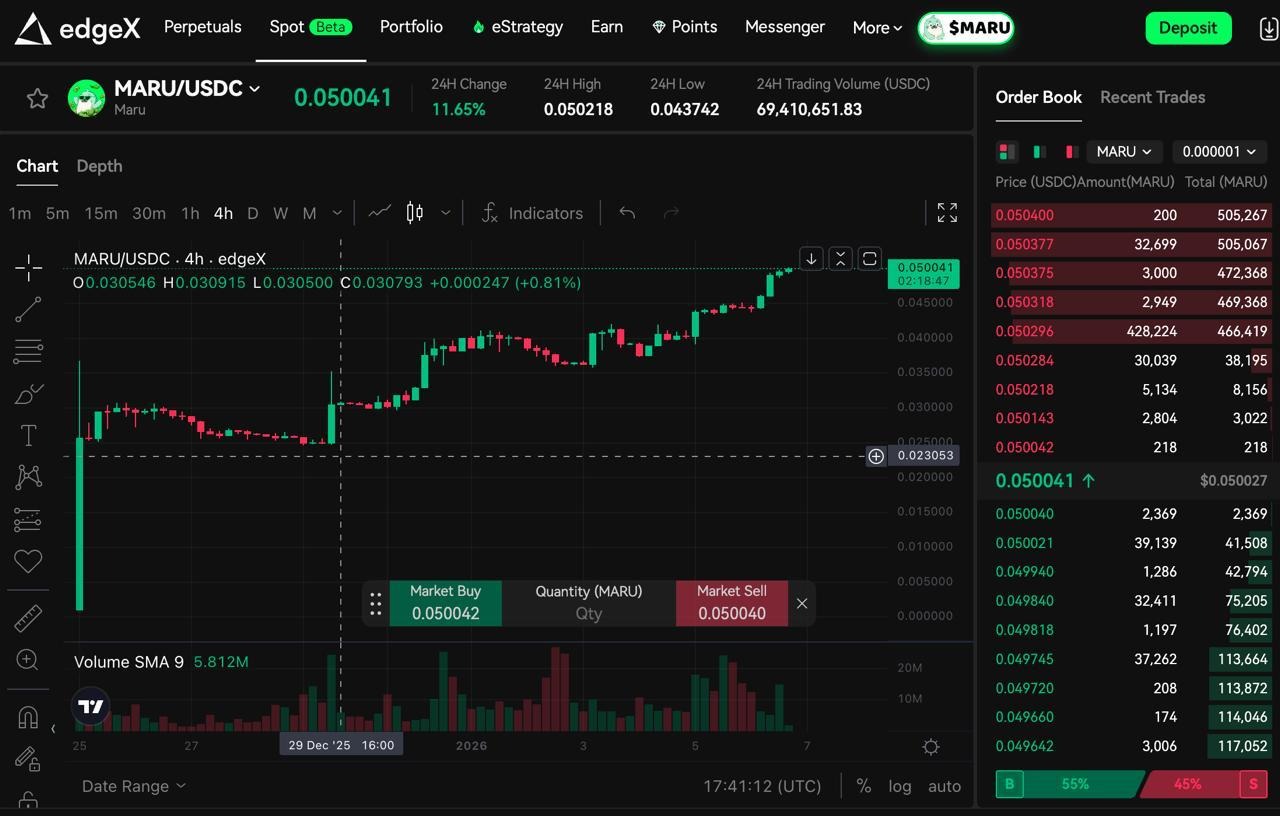Click the Deposit button
The width and height of the screenshot is (1280, 816).
pos(1188,28)
